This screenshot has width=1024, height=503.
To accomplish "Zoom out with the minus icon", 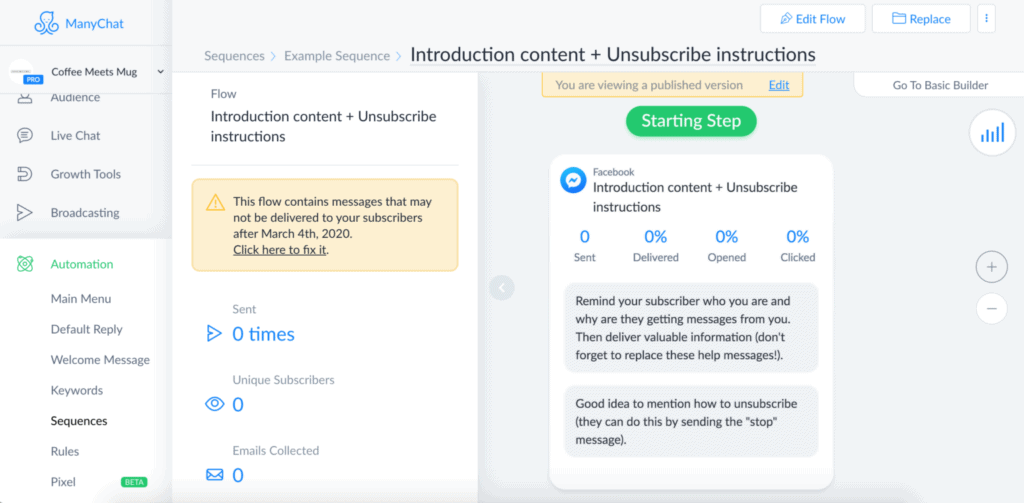I will pyautogui.click(x=991, y=308).
